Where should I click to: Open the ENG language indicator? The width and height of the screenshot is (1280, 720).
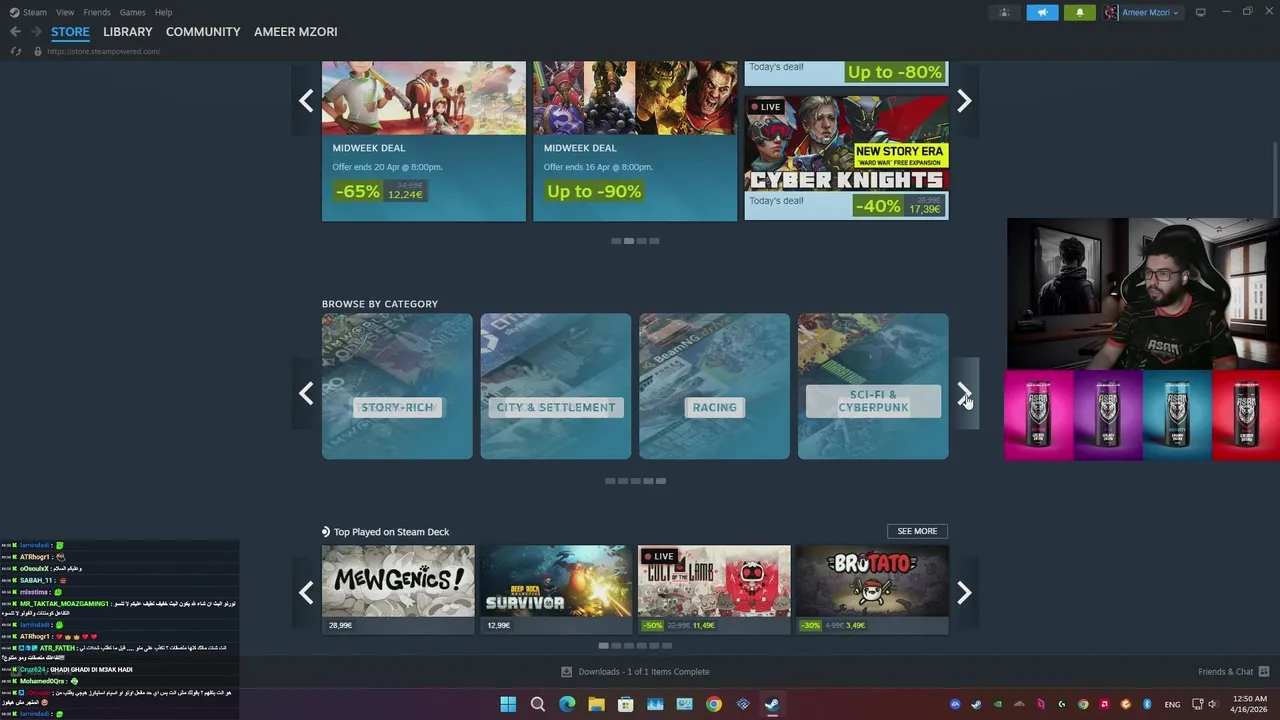[x=1172, y=704]
